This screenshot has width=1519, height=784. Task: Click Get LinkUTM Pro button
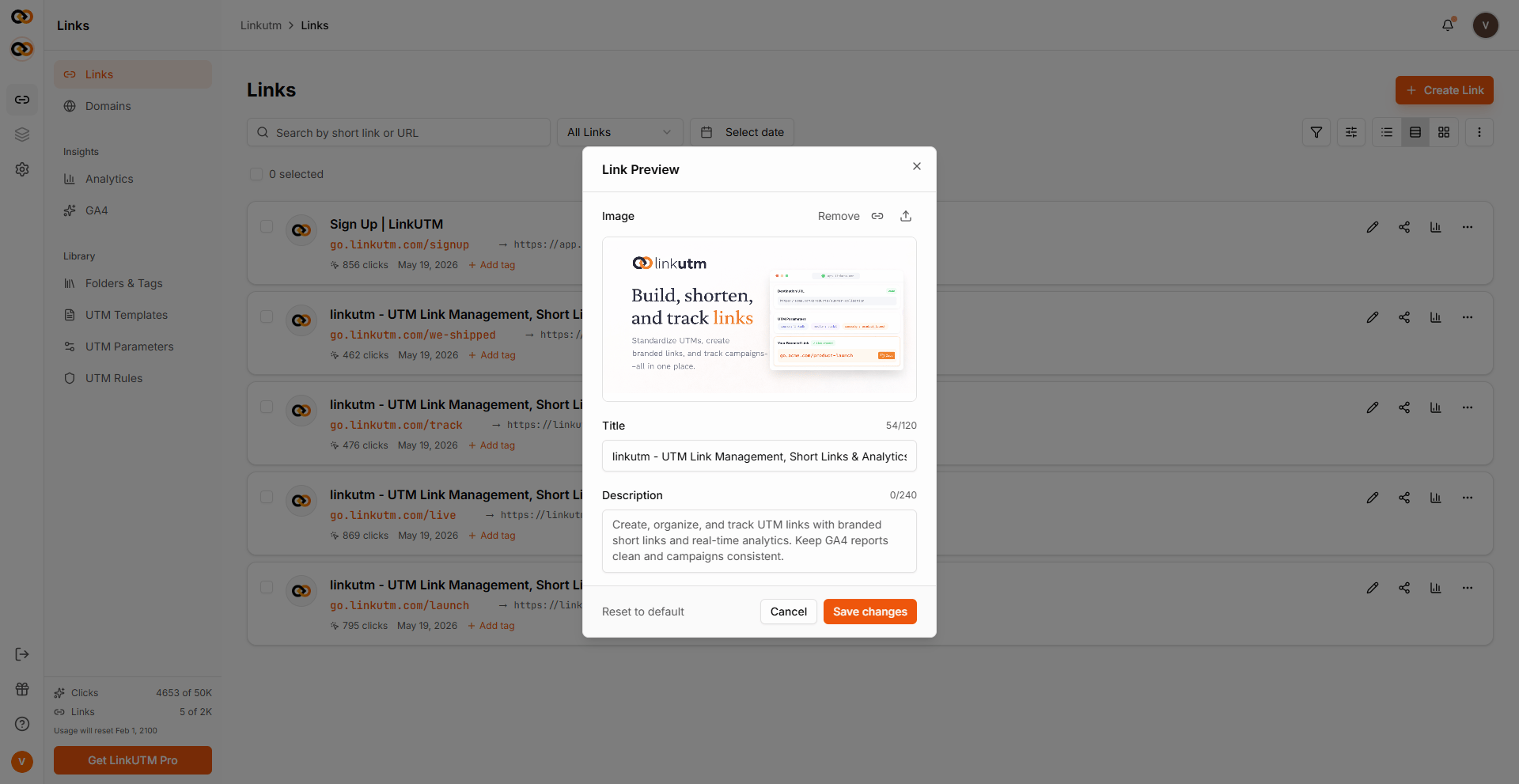coord(133,760)
